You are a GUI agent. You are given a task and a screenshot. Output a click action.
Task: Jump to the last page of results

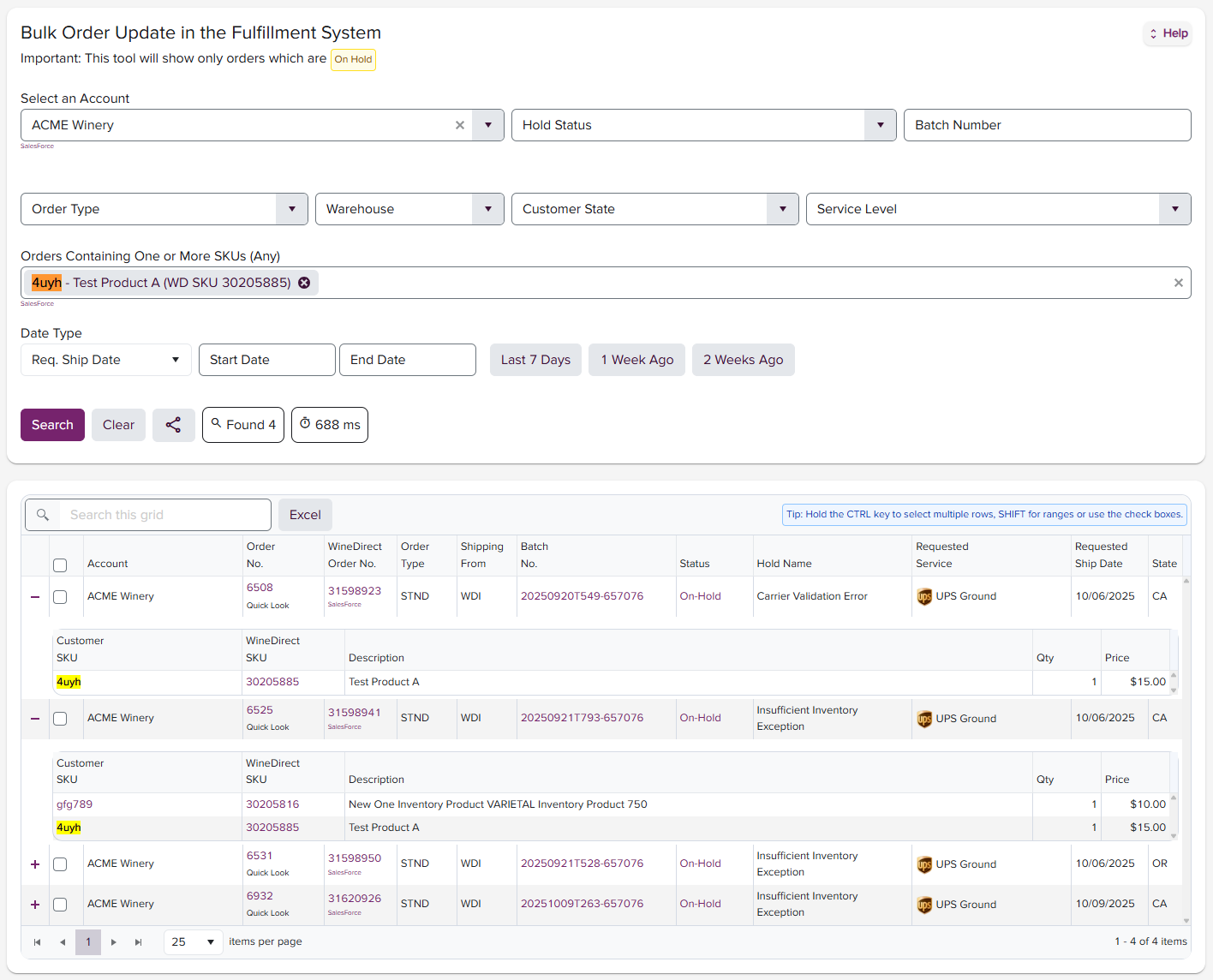point(138,942)
